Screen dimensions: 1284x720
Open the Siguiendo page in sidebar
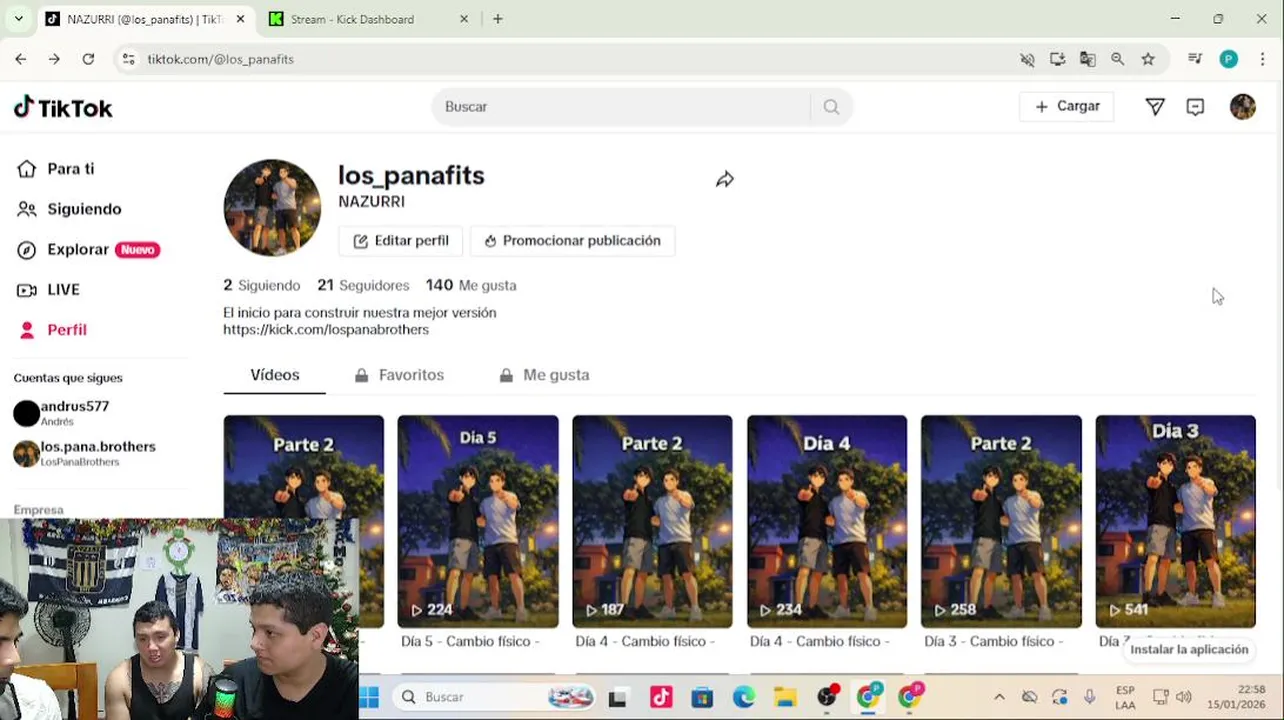(70, 209)
